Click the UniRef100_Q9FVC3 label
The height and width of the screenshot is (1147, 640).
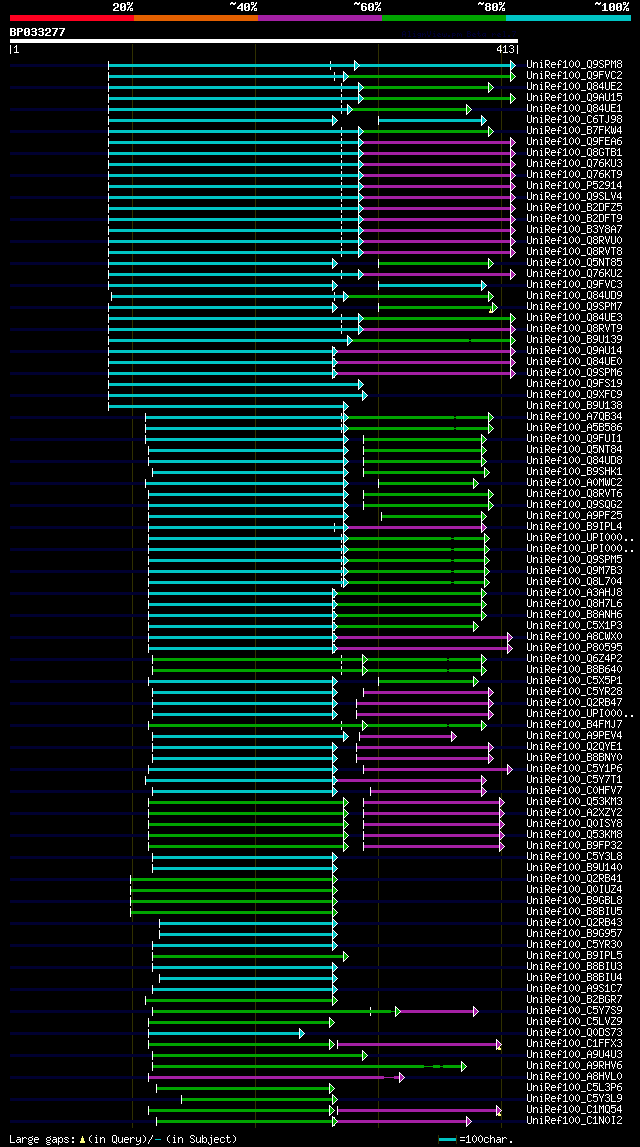point(574,284)
